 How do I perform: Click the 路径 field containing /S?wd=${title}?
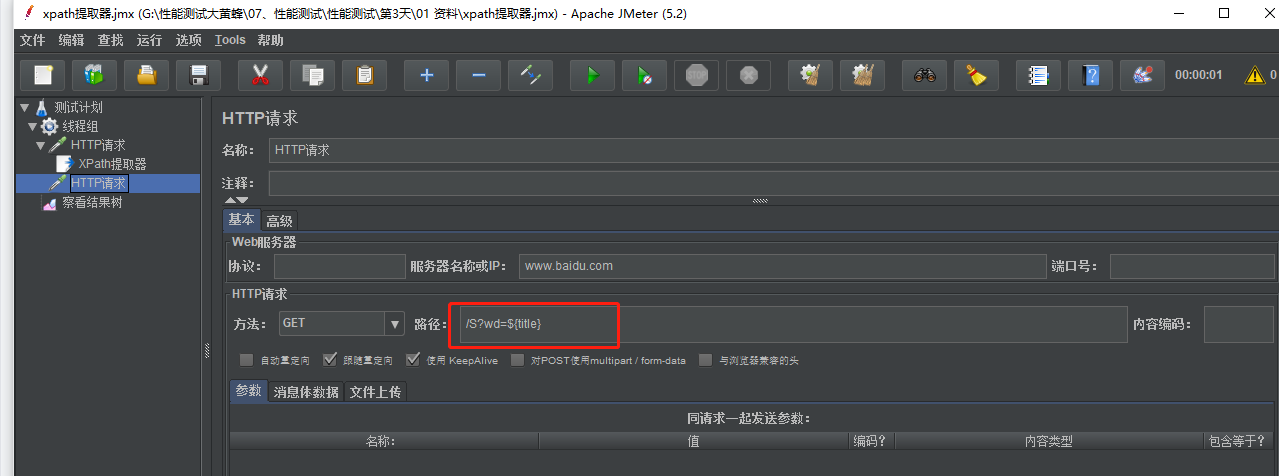[792, 324]
